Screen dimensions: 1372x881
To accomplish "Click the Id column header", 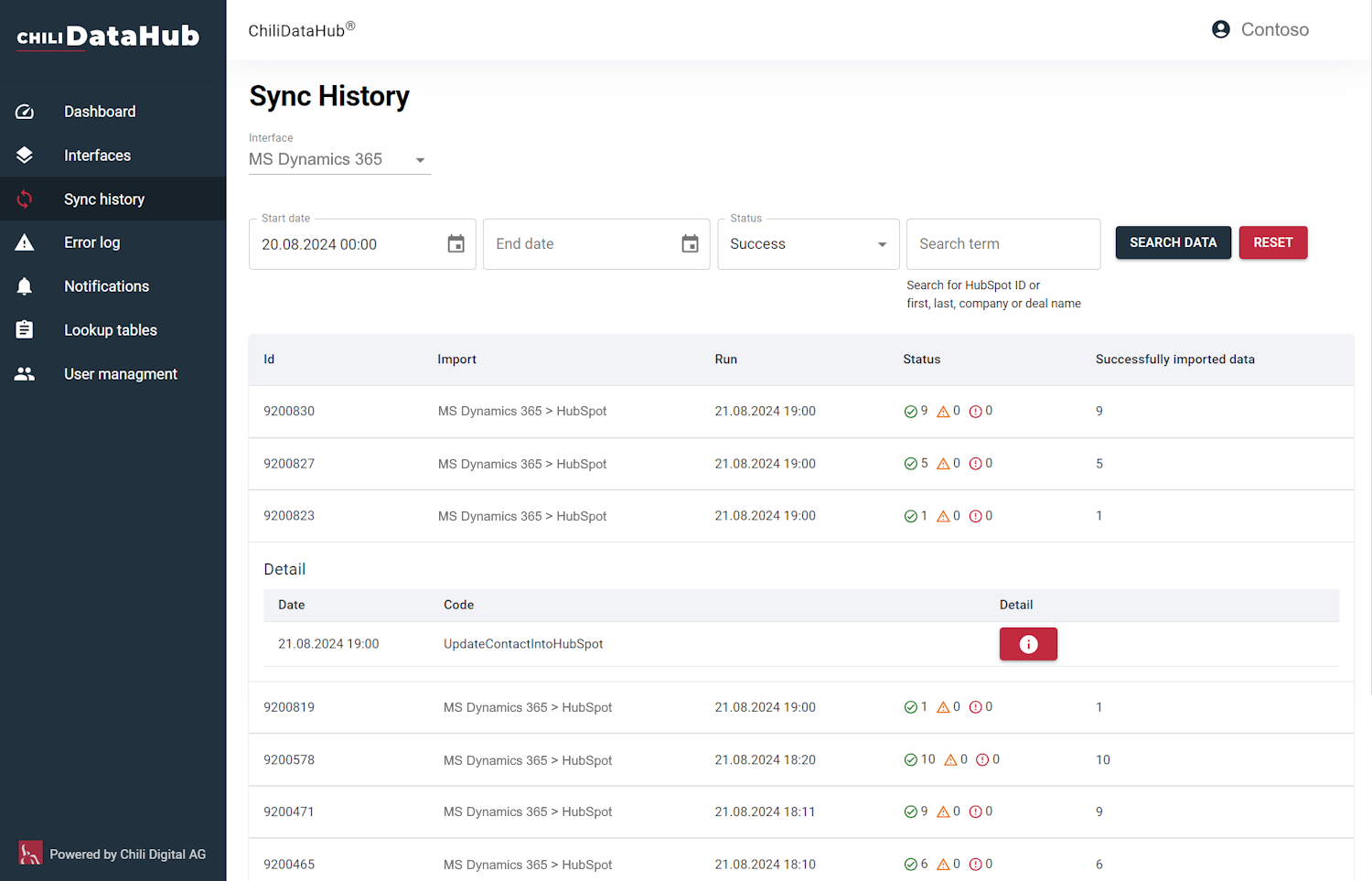I will (269, 360).
